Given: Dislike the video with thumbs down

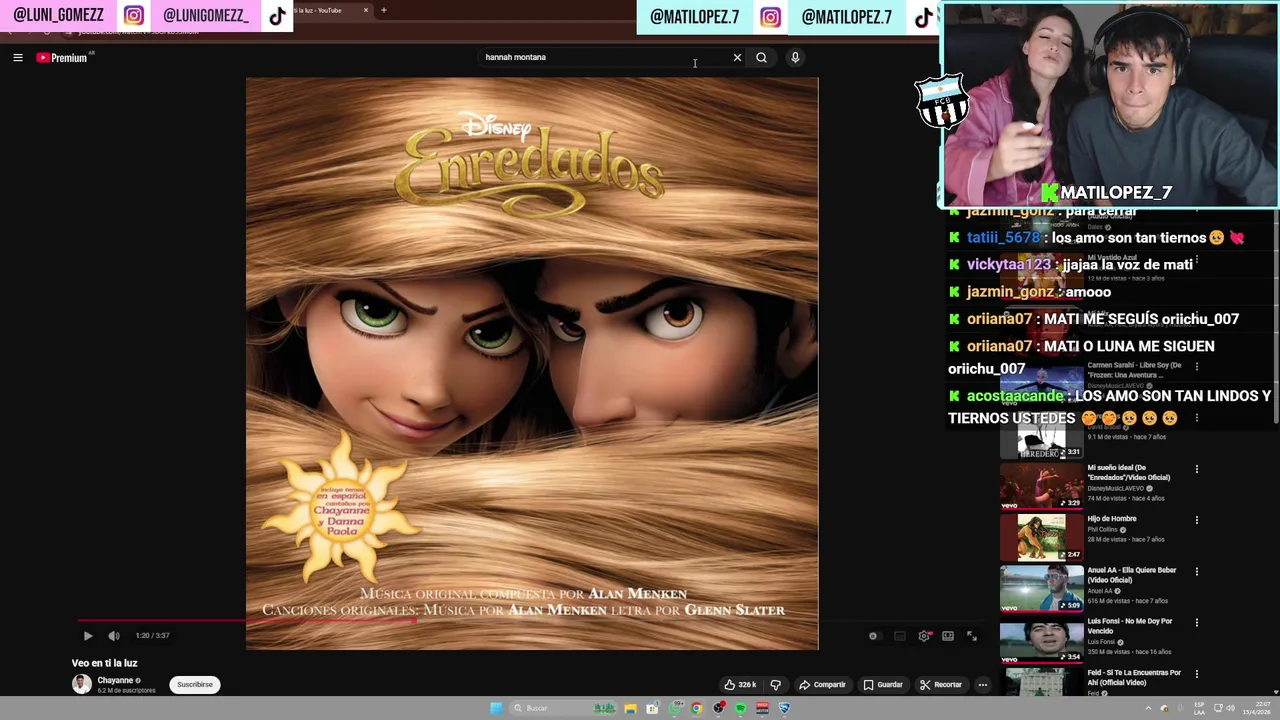Looking at the screenshot, I should pyautogui.click(x=775, y=685).
